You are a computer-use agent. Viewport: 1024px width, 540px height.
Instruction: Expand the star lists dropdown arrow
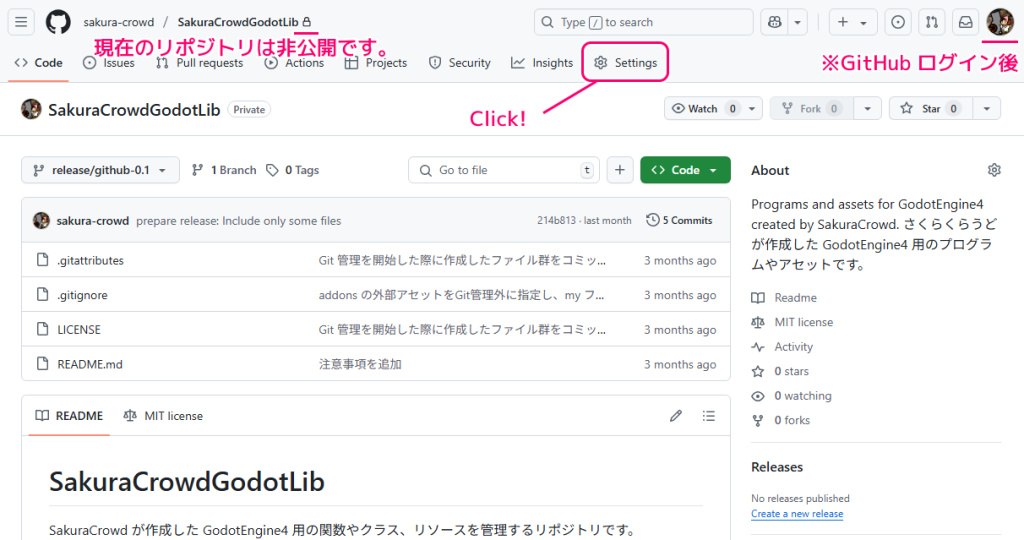click(x=986, y=109)
